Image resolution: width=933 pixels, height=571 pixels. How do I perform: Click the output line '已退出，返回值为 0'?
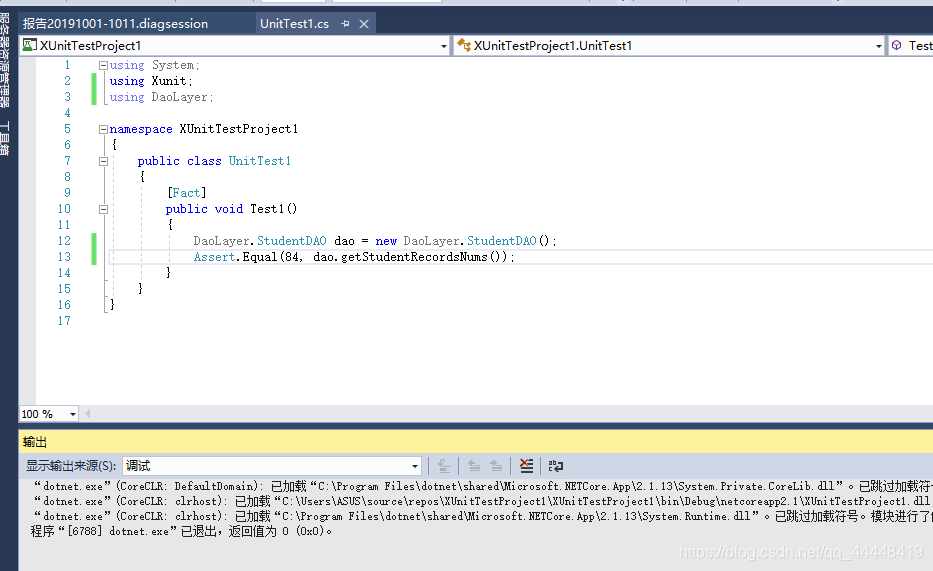[181, 531]
